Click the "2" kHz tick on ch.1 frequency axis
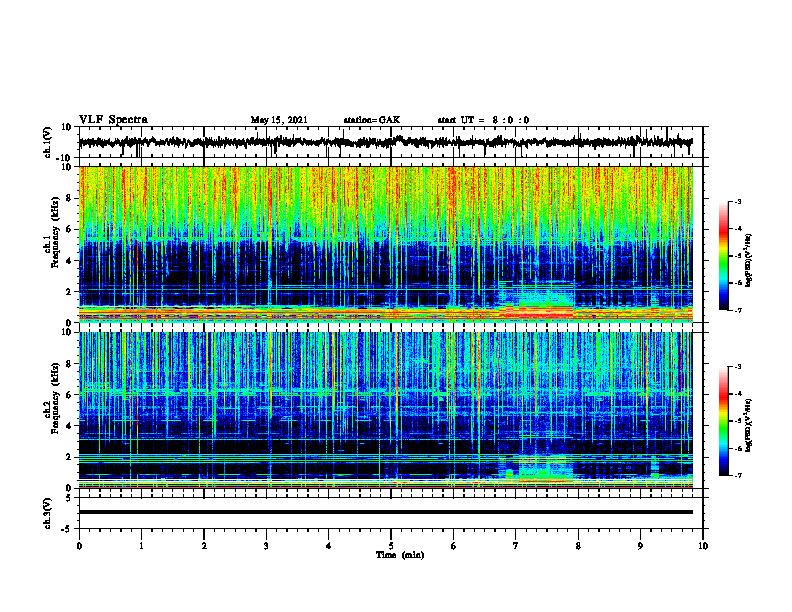 (71, 292)
